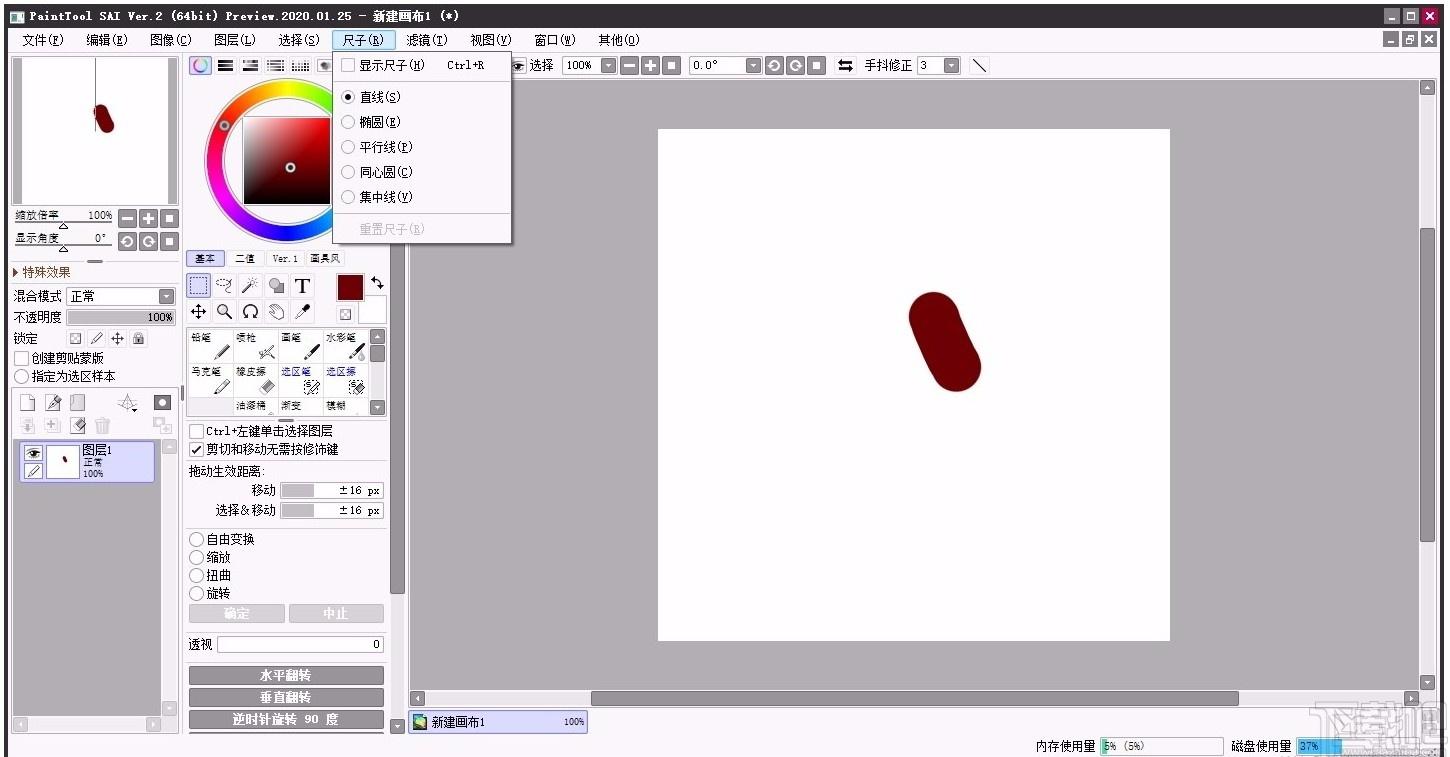Select the zoom magnifier tool
Viewport: 1450px width, 757px height.
tap(225, 311)
